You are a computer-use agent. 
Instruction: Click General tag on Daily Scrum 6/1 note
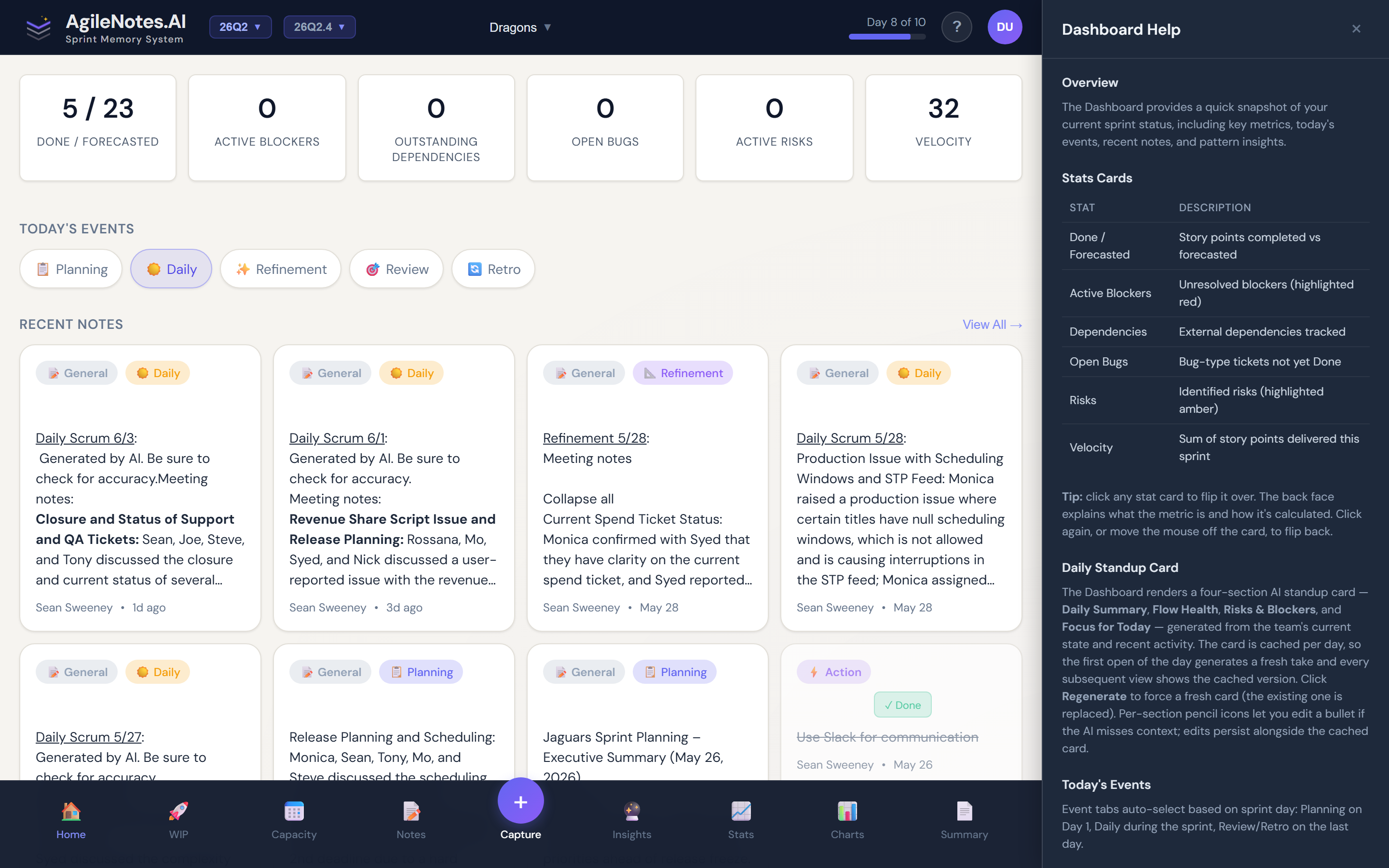(330, 373)
